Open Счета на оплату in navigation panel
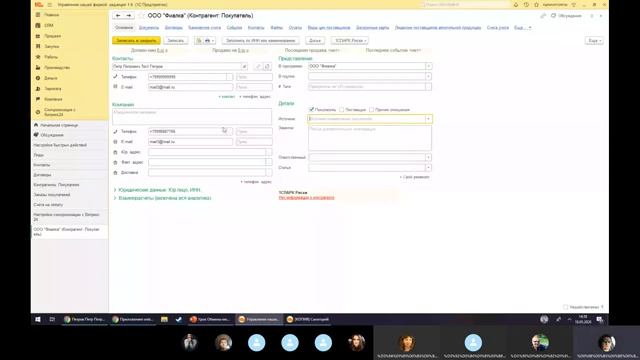Image resolution: width=640 pixels, height=360 pixels. click(48, 204)
